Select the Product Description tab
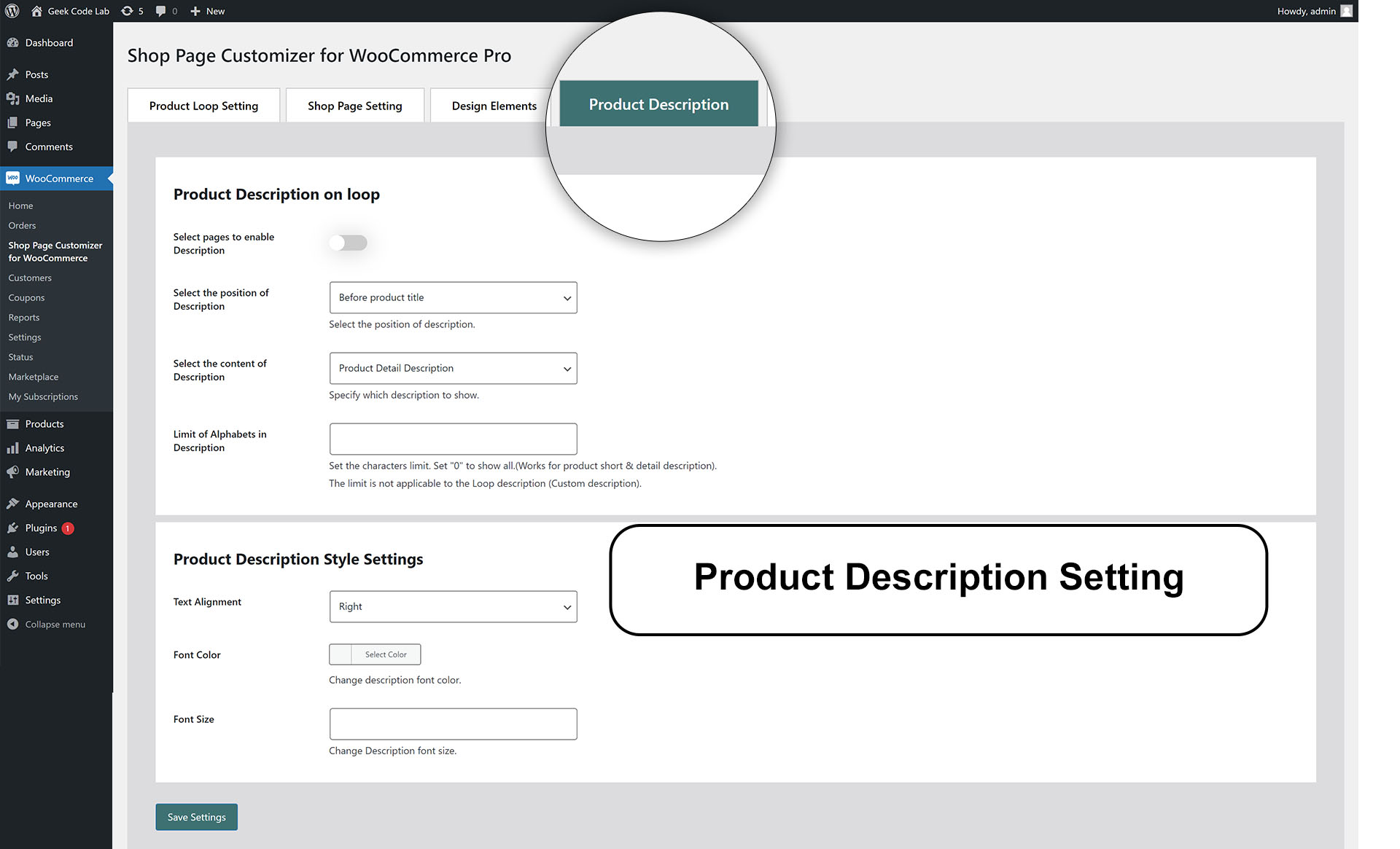 (658, 104)
